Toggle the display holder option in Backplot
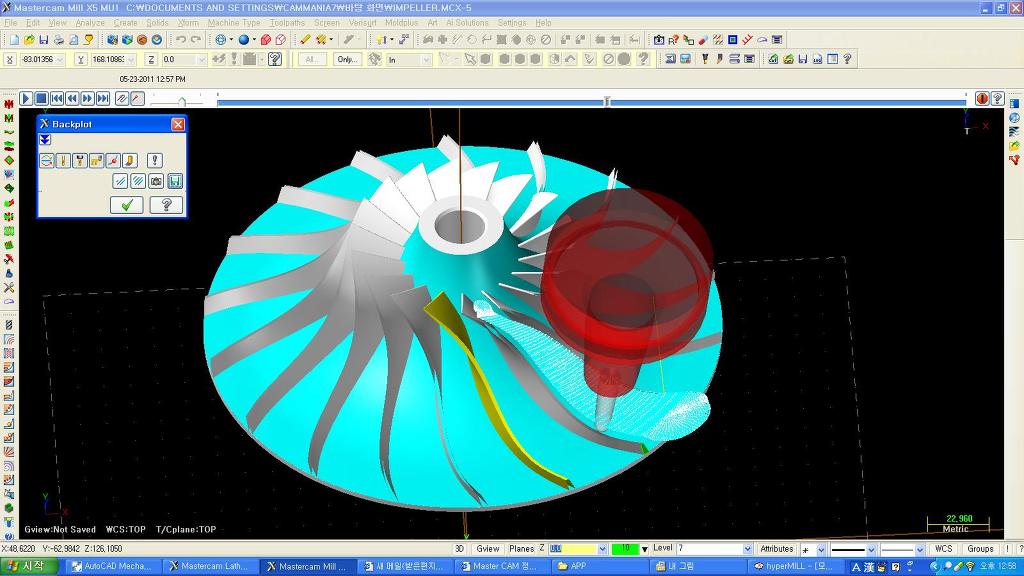Image resolution: width=1024 pixels, height=576 pixels. 80,160
